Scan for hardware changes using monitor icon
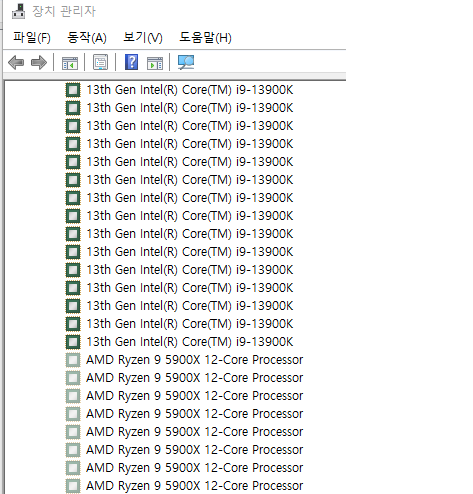Image resolution: width=473 pixels, height=494 pixels. tap(186, 62)
